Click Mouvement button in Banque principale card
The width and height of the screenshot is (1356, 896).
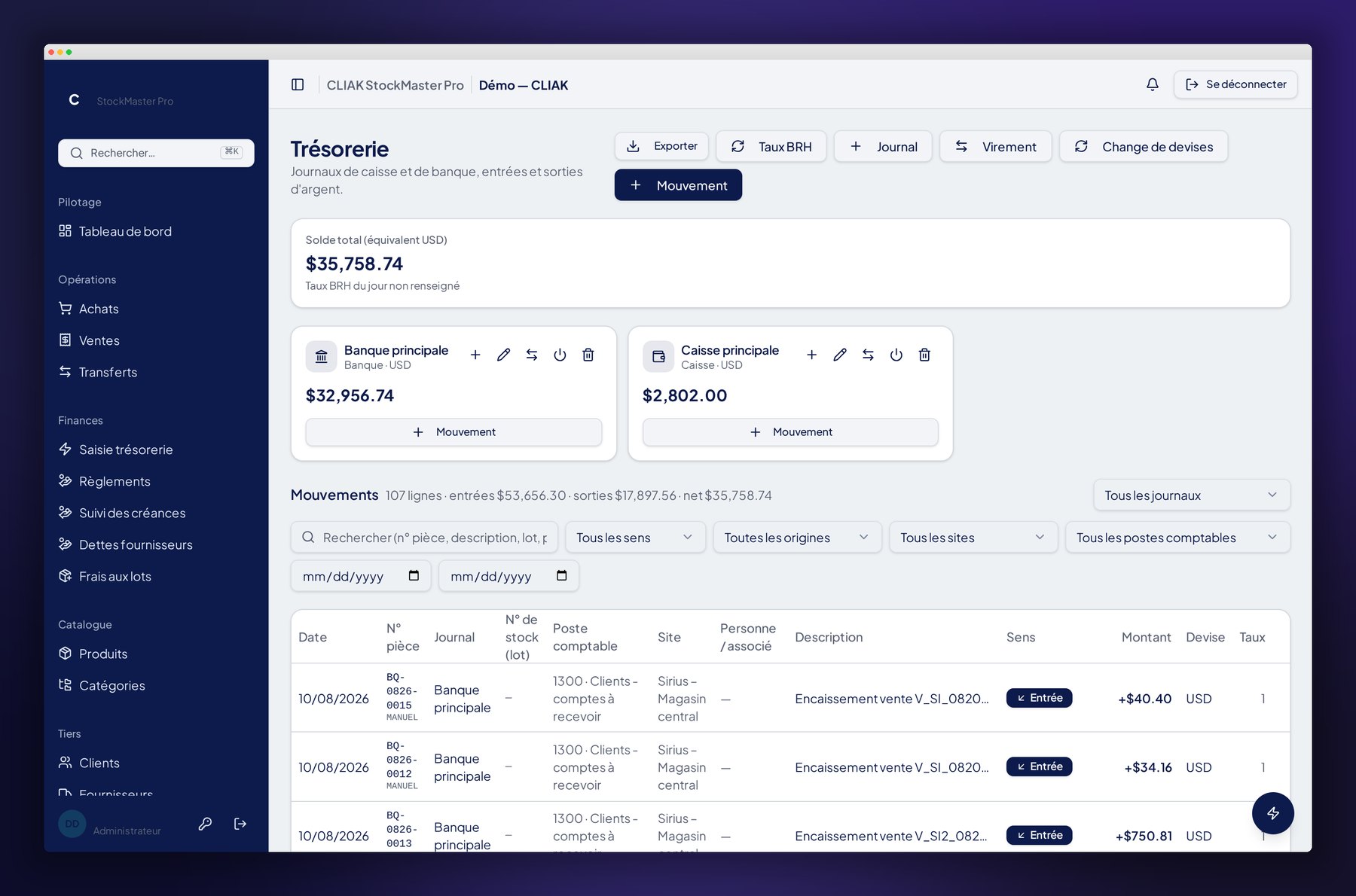tap(454, 432)
